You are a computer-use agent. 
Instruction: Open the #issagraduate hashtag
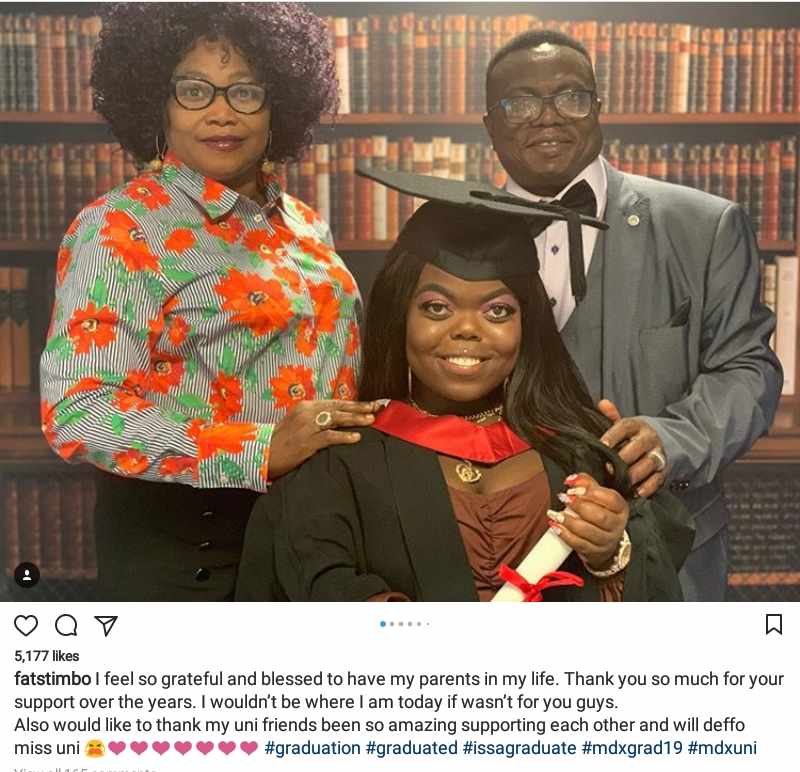click(x=519, y=748)
